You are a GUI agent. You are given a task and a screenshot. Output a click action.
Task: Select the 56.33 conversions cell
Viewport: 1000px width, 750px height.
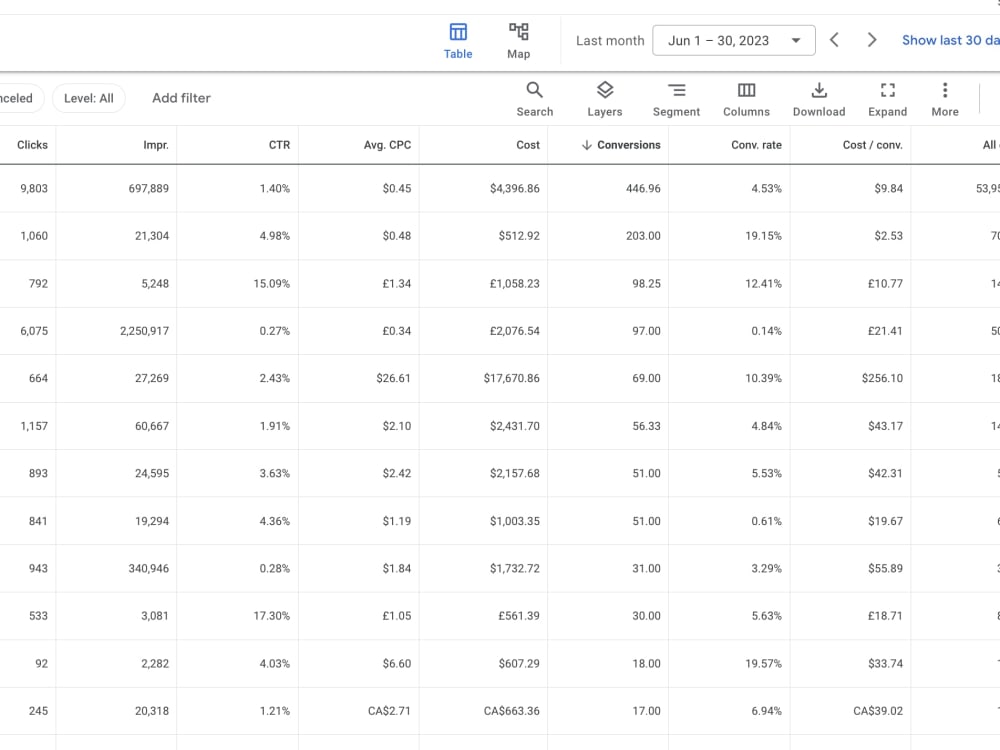click(x=646, y=426)
